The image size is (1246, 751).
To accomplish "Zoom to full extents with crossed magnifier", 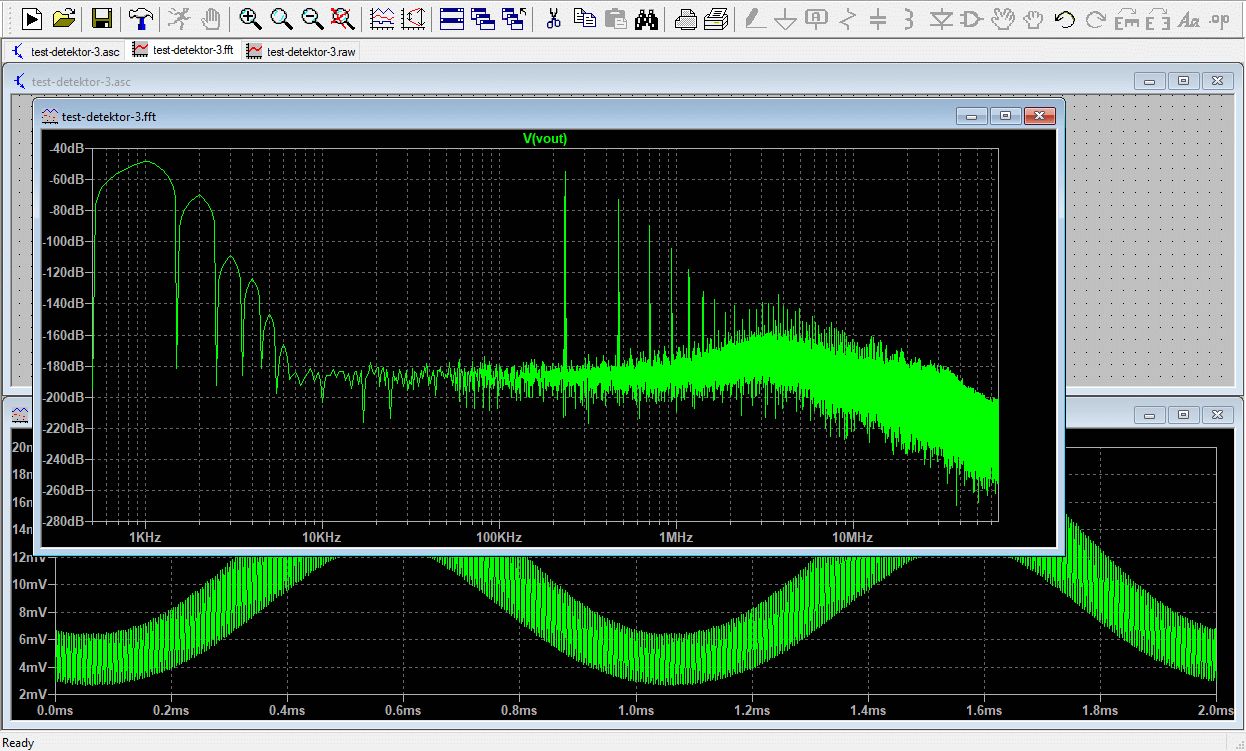I will point(343,17).
